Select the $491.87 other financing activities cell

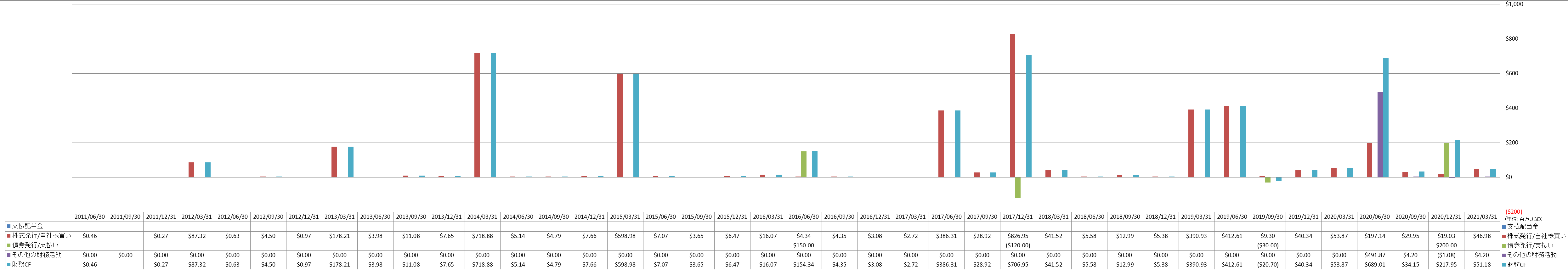point(1376,256)
